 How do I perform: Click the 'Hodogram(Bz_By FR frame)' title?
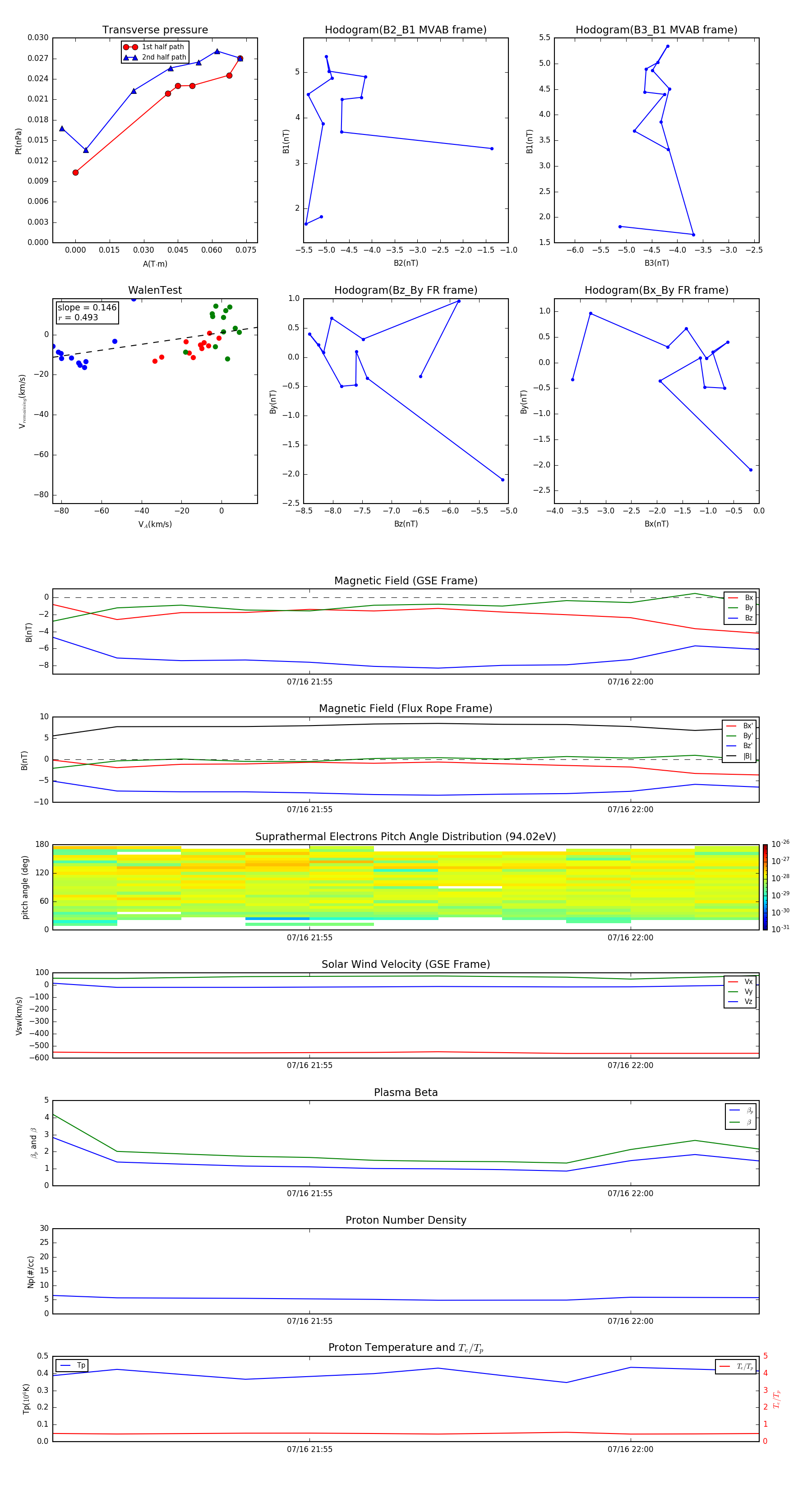point(406,290)
